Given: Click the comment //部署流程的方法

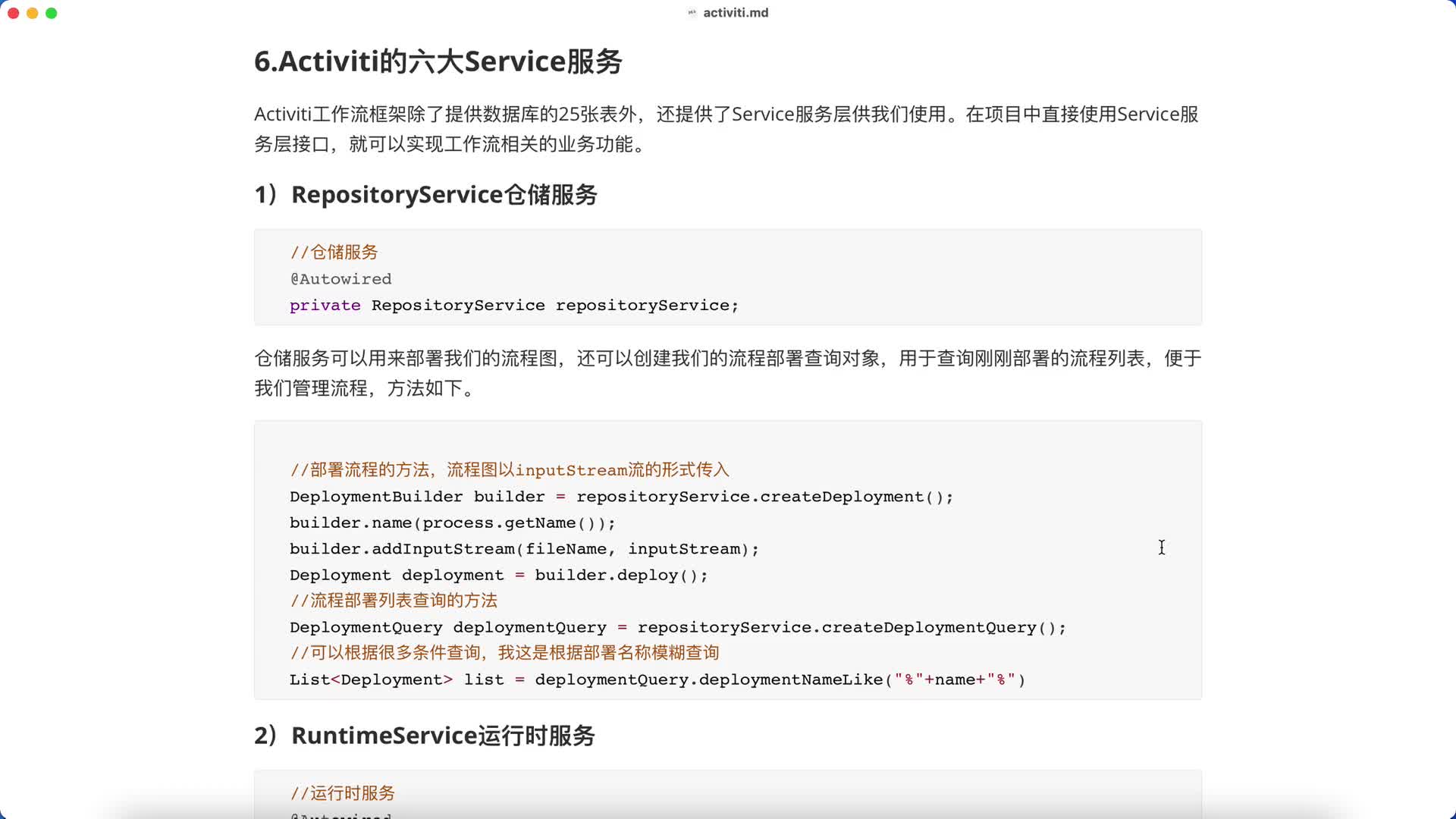Looking at the screenshot, I should pyautogui.click(x=510, y=470).
